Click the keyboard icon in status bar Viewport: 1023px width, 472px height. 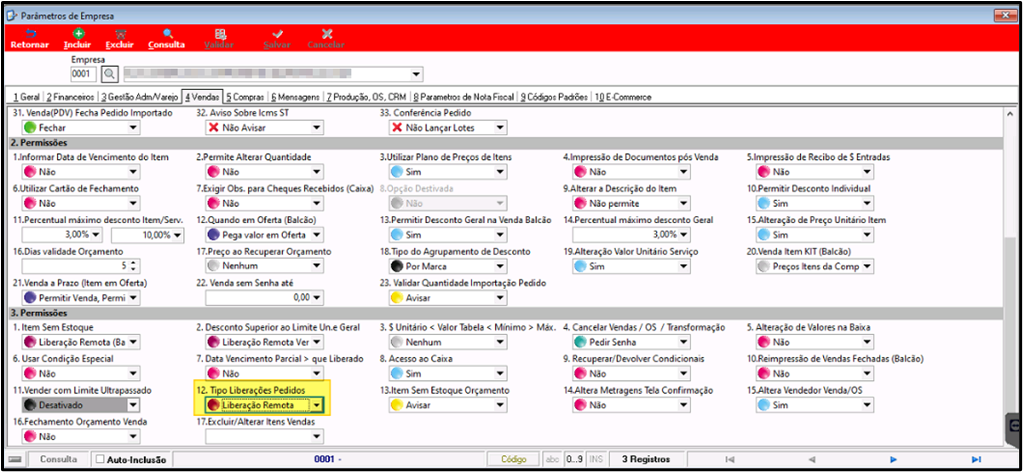click(15, 459)
